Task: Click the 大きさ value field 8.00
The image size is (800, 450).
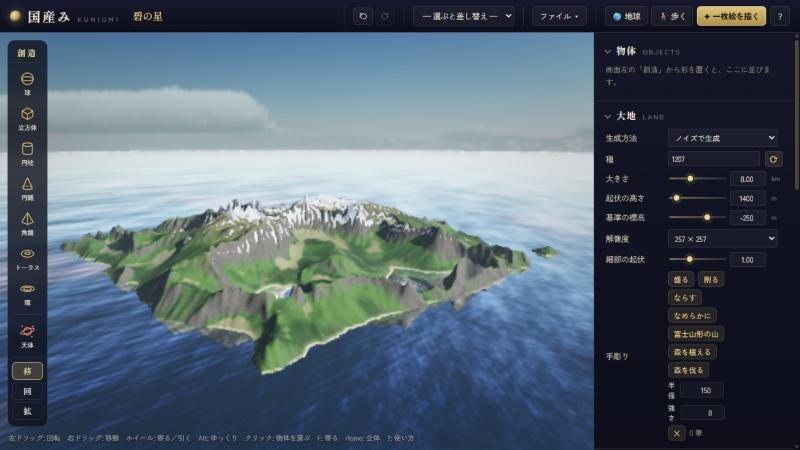Action: click(747, 179)
